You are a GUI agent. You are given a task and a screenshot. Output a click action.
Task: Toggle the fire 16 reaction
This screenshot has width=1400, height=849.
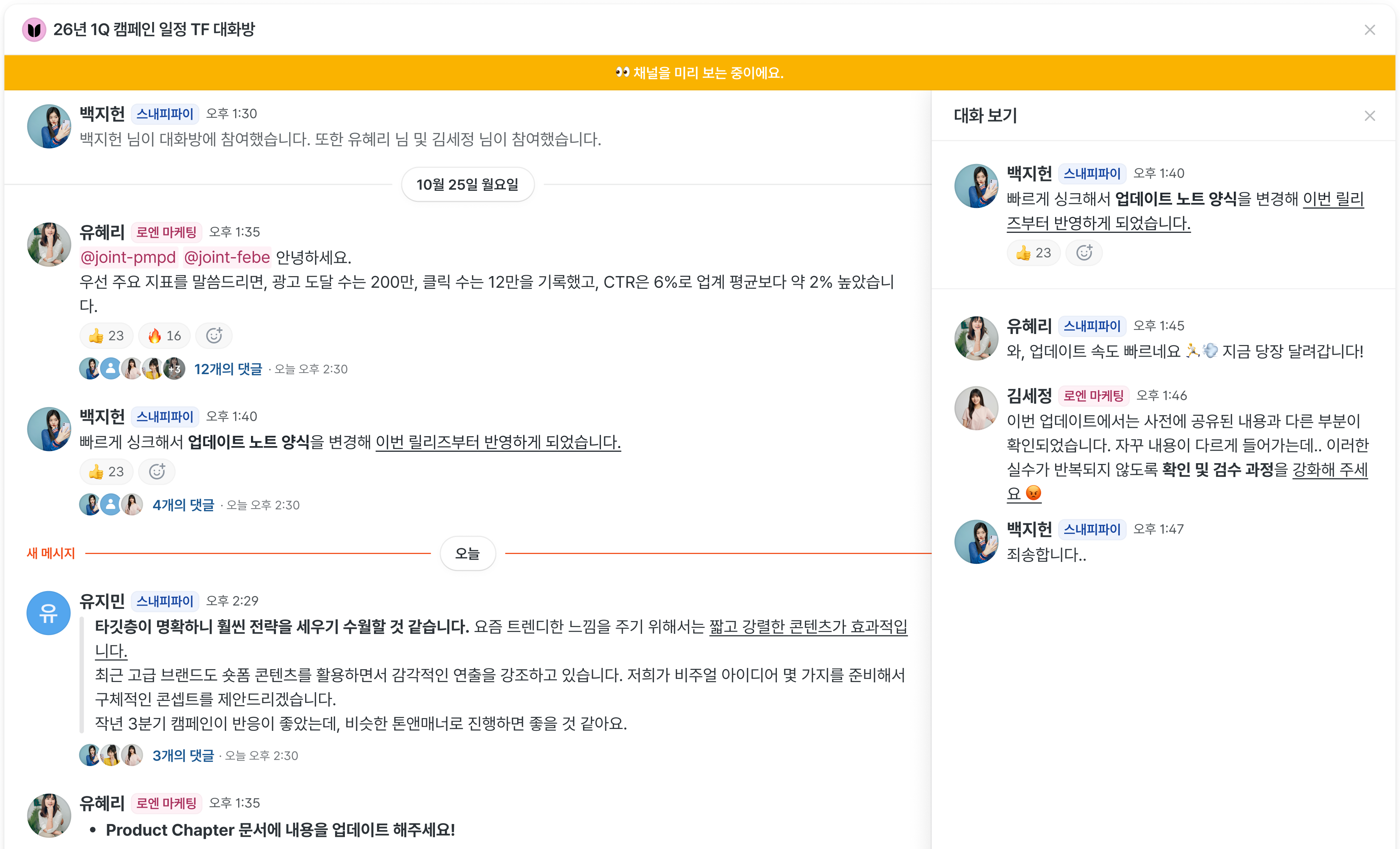(x=164, y=336)
